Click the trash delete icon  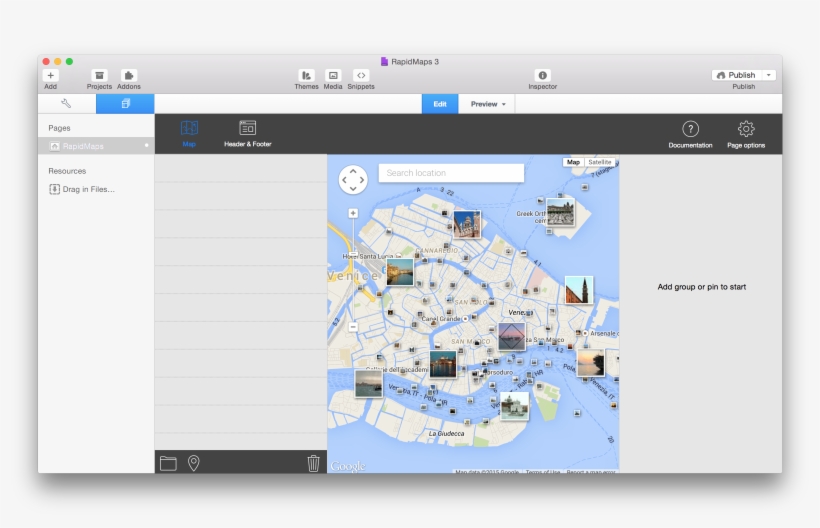[x=313, y=463]
